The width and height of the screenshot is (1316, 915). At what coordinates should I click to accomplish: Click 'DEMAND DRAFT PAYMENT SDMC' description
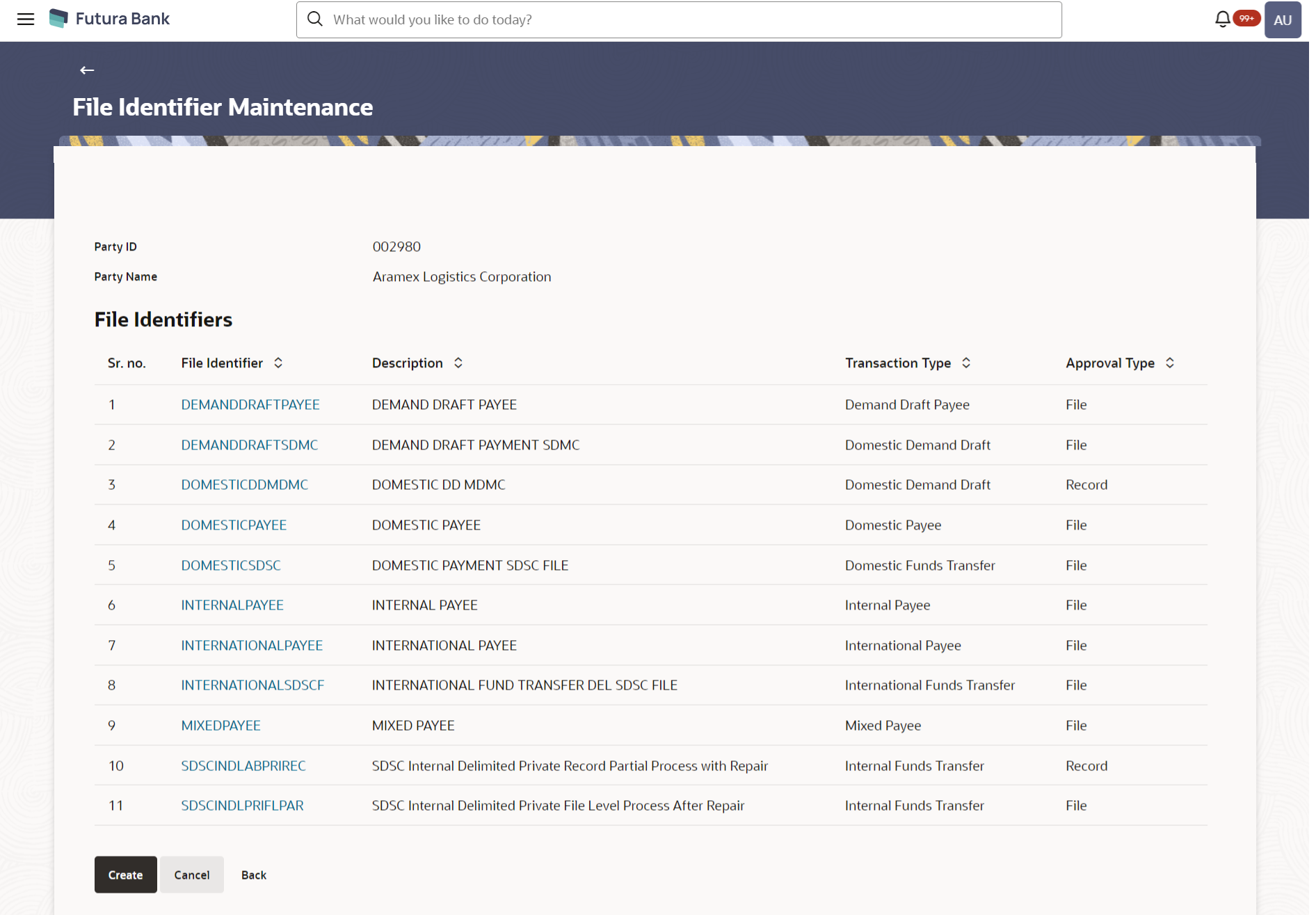click(476, 445)
